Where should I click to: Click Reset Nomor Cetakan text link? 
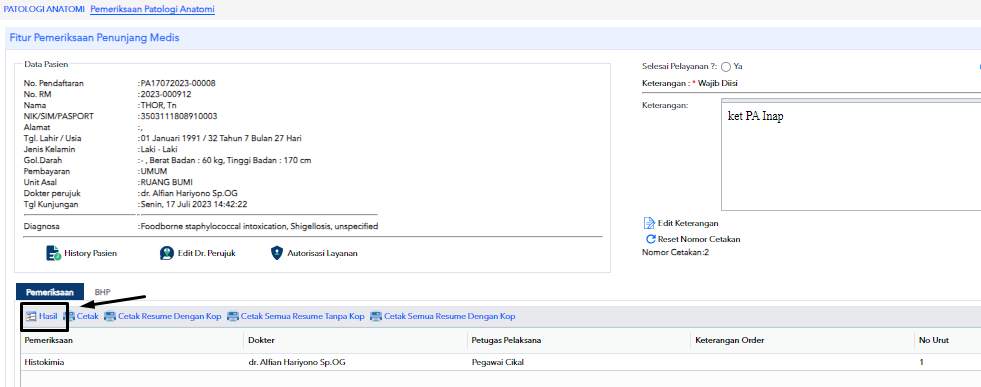click(699, 239)
